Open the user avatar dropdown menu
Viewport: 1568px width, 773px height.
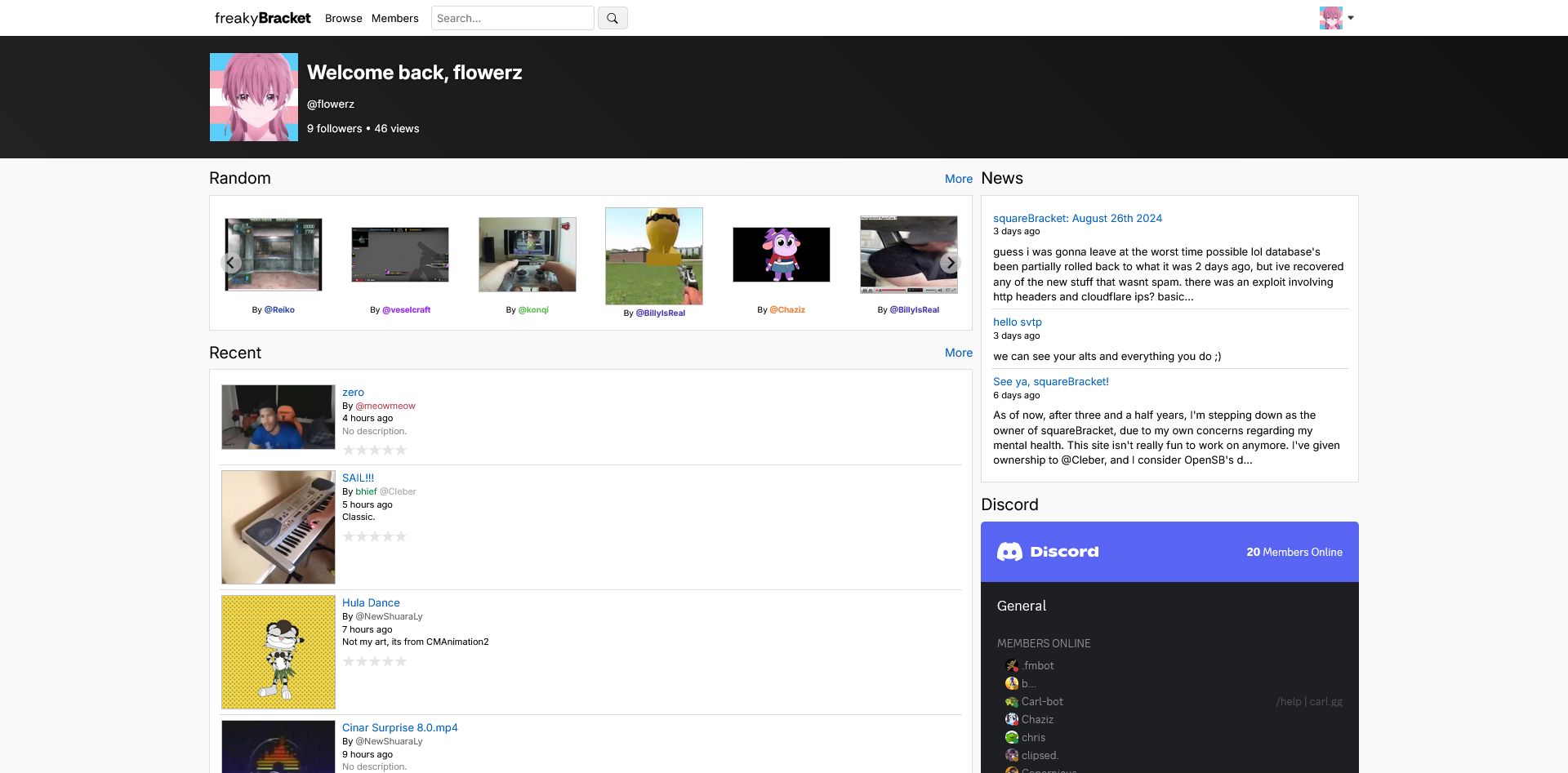point(1336,18)
